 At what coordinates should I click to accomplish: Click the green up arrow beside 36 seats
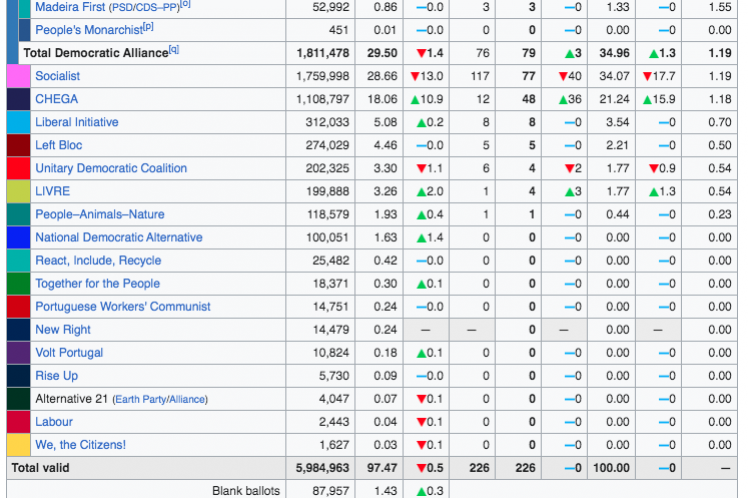pos(564,99)
